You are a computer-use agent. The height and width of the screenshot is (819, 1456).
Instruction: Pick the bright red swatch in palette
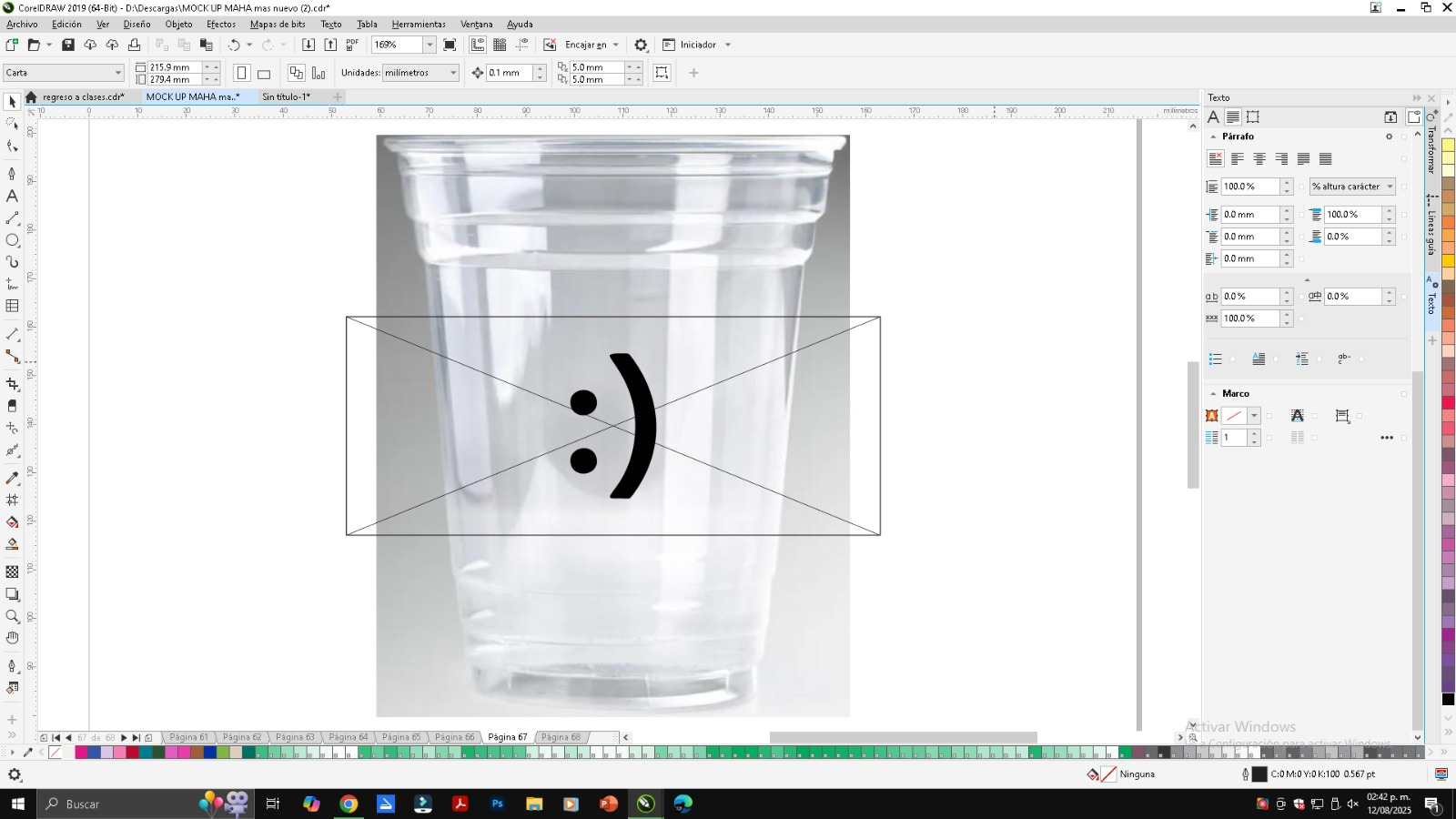pyautogui.click(x=1448, y=402)
